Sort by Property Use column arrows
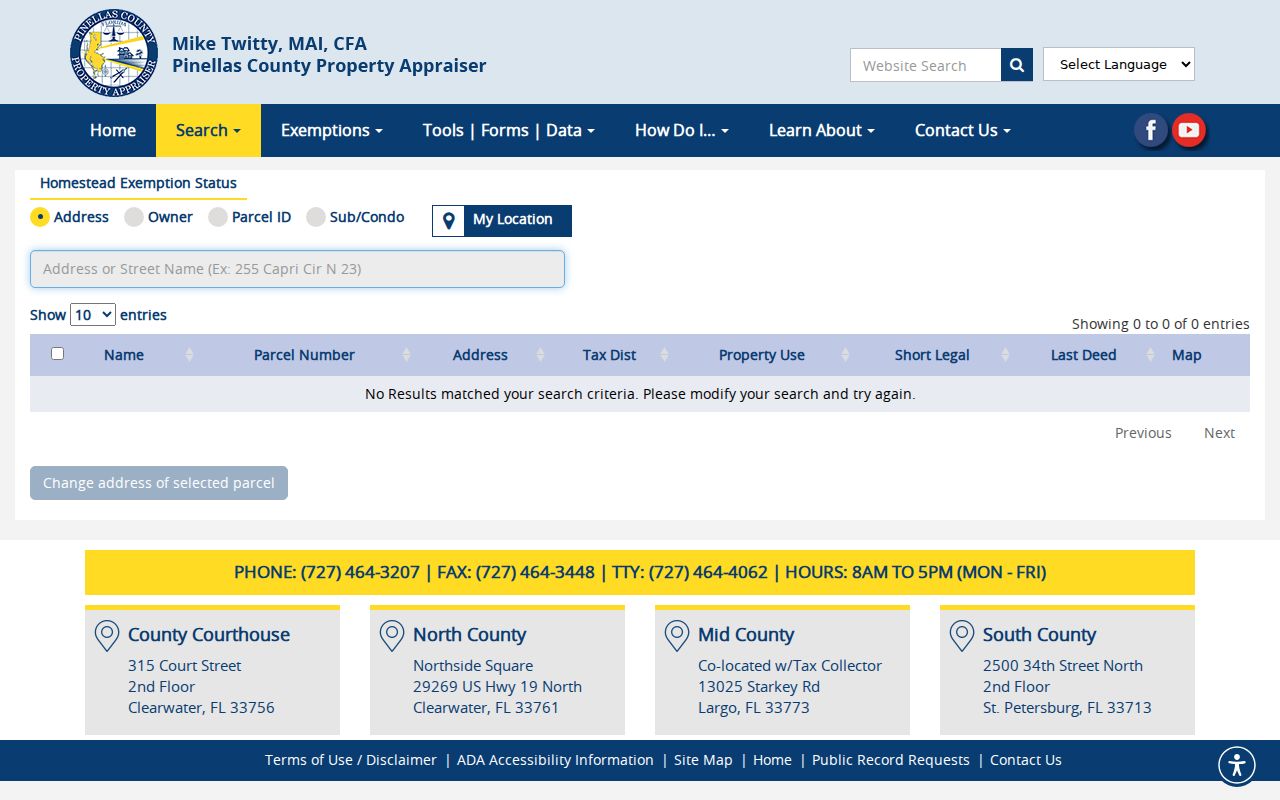 click(x=845, y=355)
